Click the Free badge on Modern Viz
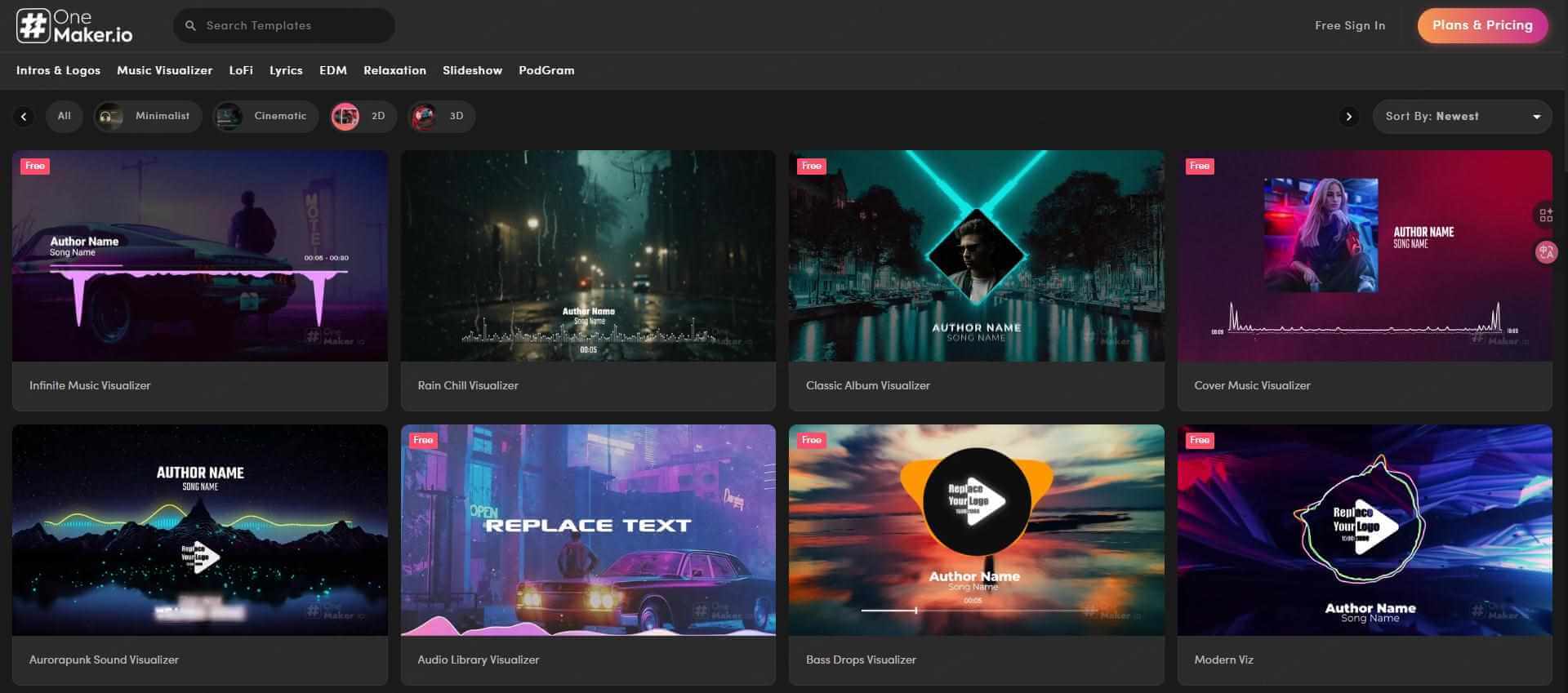The height and width of the screenshot is (693, 1568). [1200, 440]
